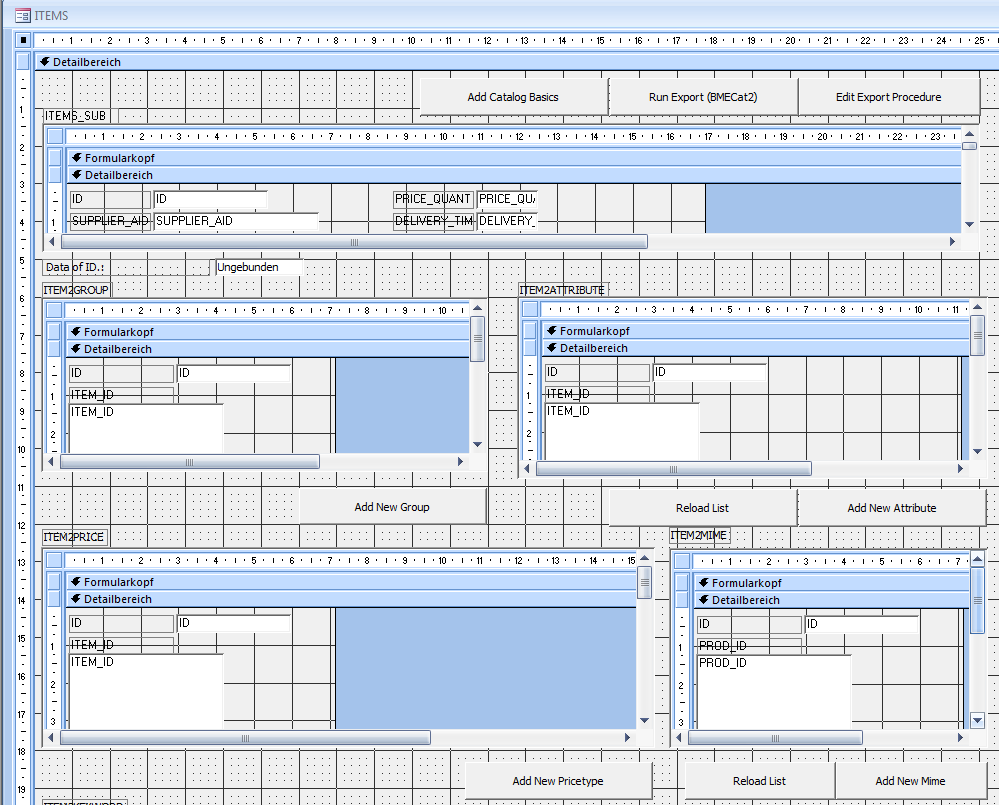Open Edit Export Procedure button
Viewport: 999px width, 805px height.
(x=888, y=97)
